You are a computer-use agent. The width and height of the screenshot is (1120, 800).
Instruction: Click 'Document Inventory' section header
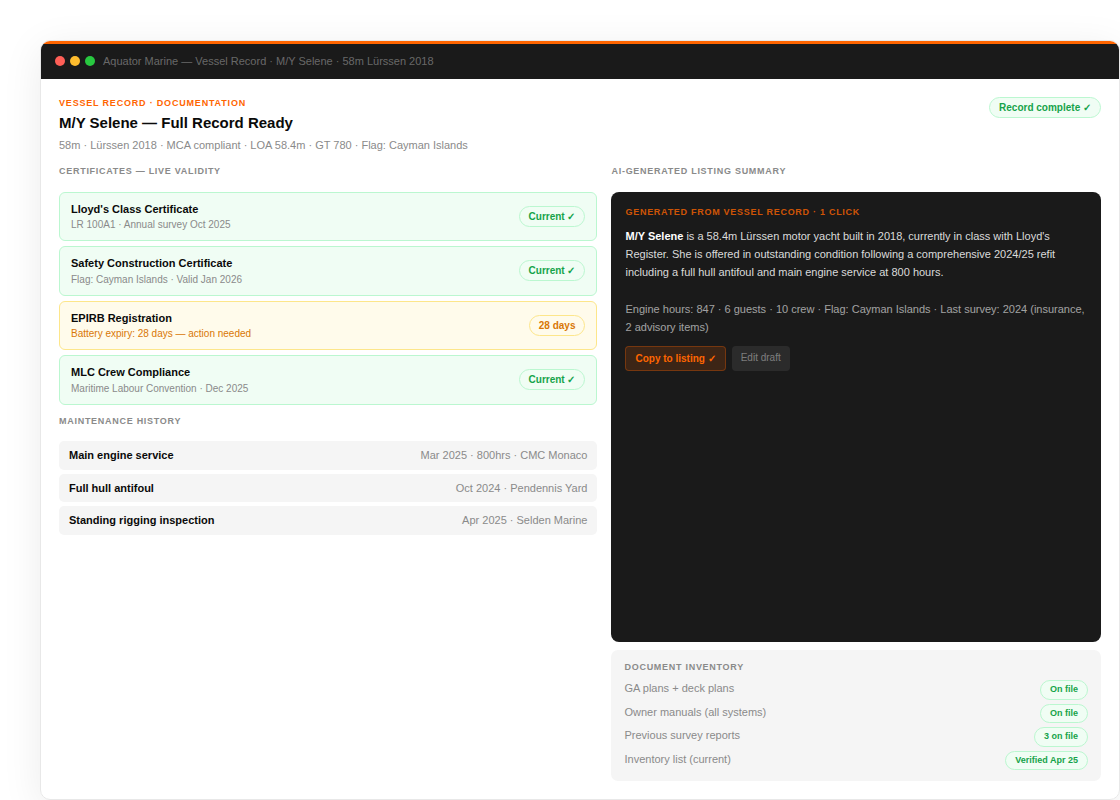tap(684, 667)
